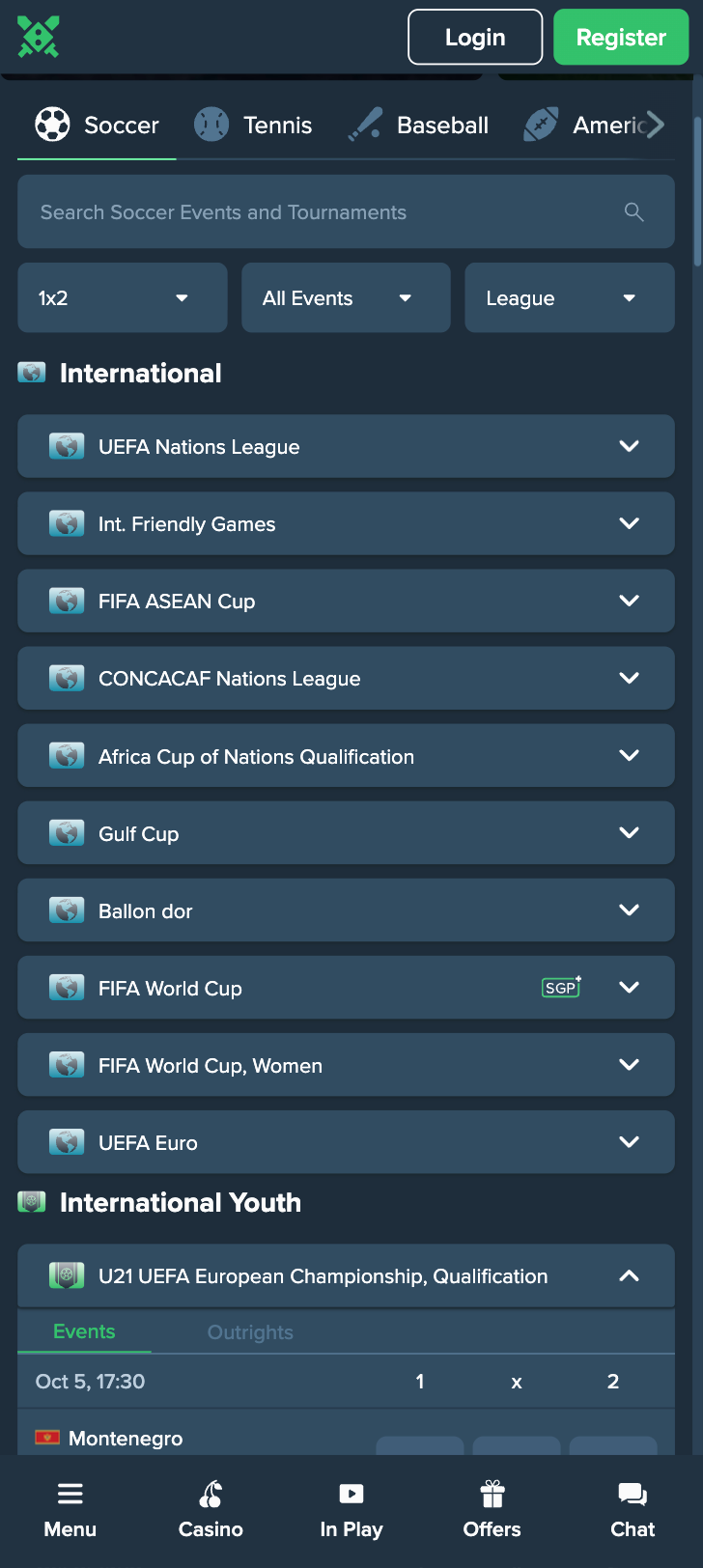Screen dimensions: 703x1568
Task: Open the 1x2 market dropdown
Action: click(x=123, y=297)
